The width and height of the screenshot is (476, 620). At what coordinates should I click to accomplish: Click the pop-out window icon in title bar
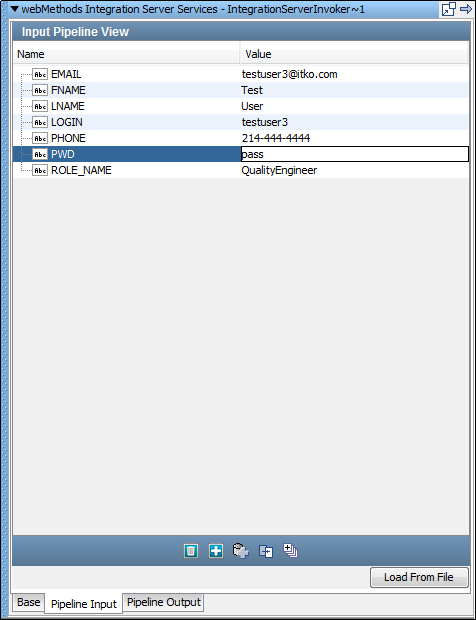(449, 9)
